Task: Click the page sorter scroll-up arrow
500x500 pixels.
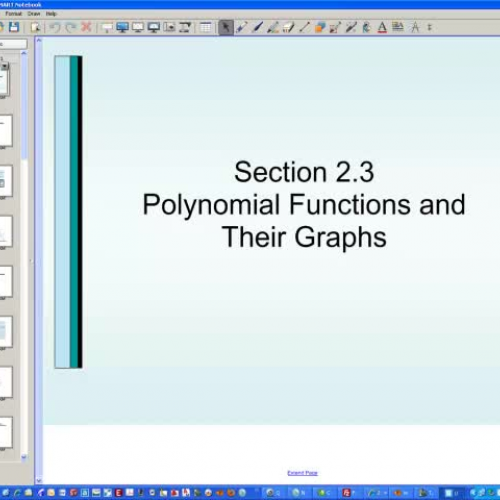Action: coord(24,53)
